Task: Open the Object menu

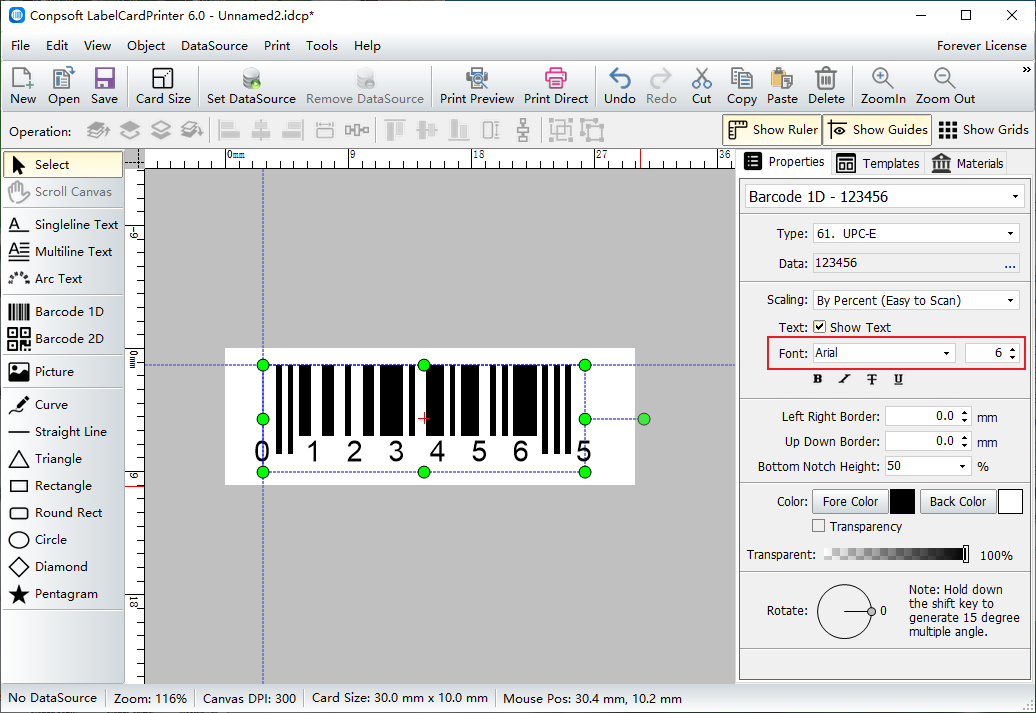Action: (x=146, y=46)
